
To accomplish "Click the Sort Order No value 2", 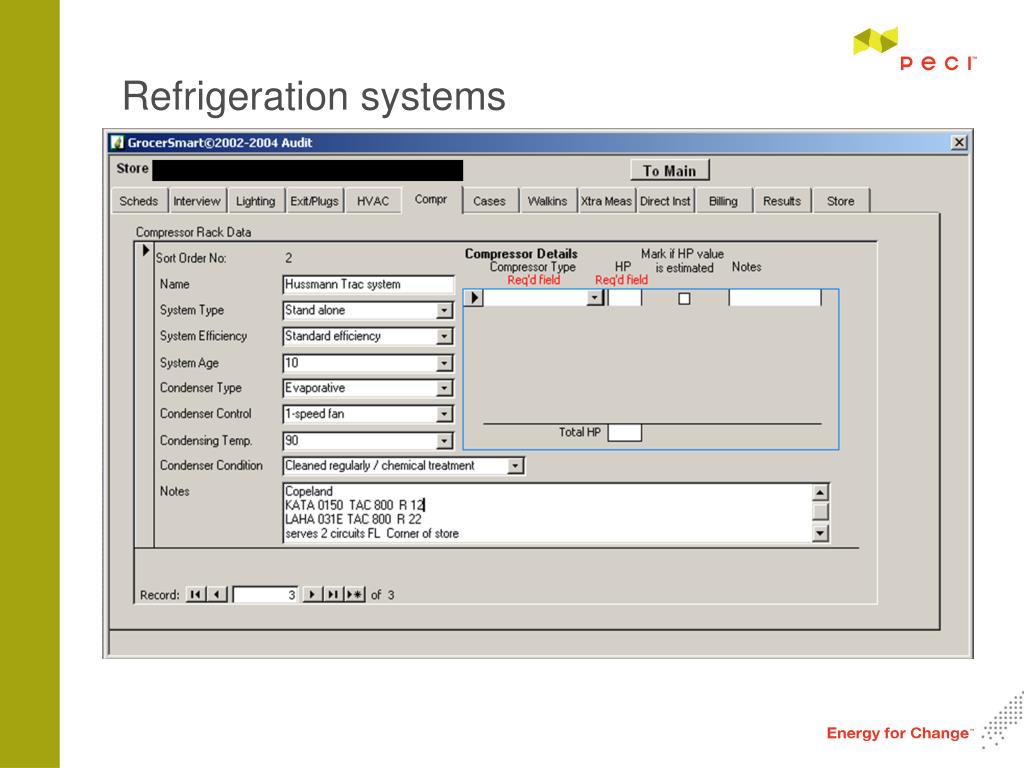I will 289,258.
